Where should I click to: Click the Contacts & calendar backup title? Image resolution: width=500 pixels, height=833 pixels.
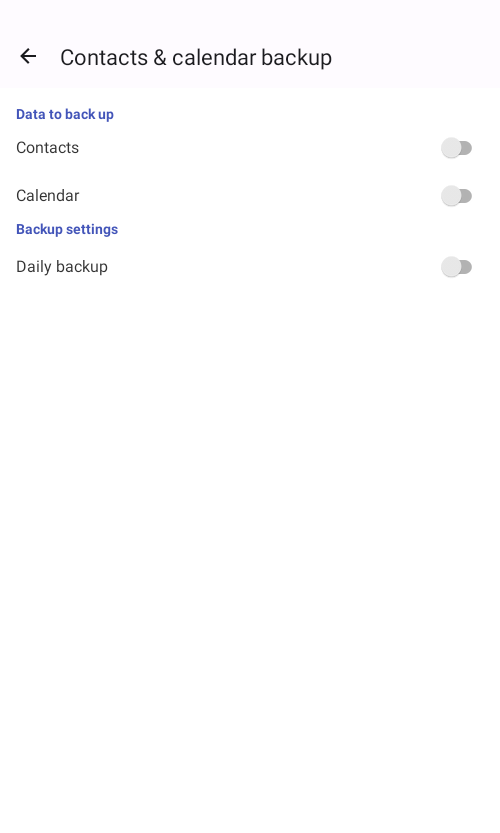click(x=196, y=57)
